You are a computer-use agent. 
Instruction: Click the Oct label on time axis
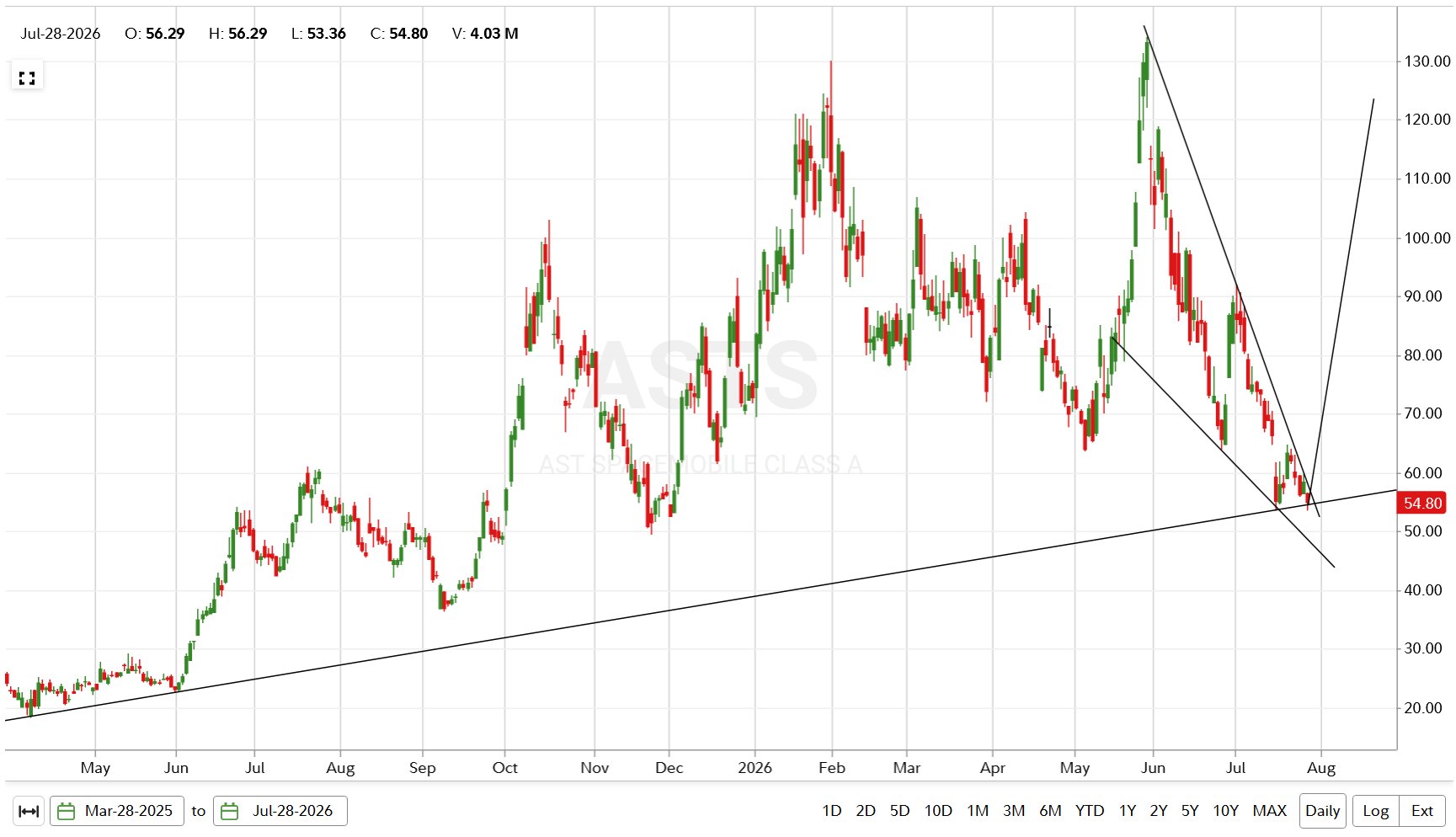505,768
